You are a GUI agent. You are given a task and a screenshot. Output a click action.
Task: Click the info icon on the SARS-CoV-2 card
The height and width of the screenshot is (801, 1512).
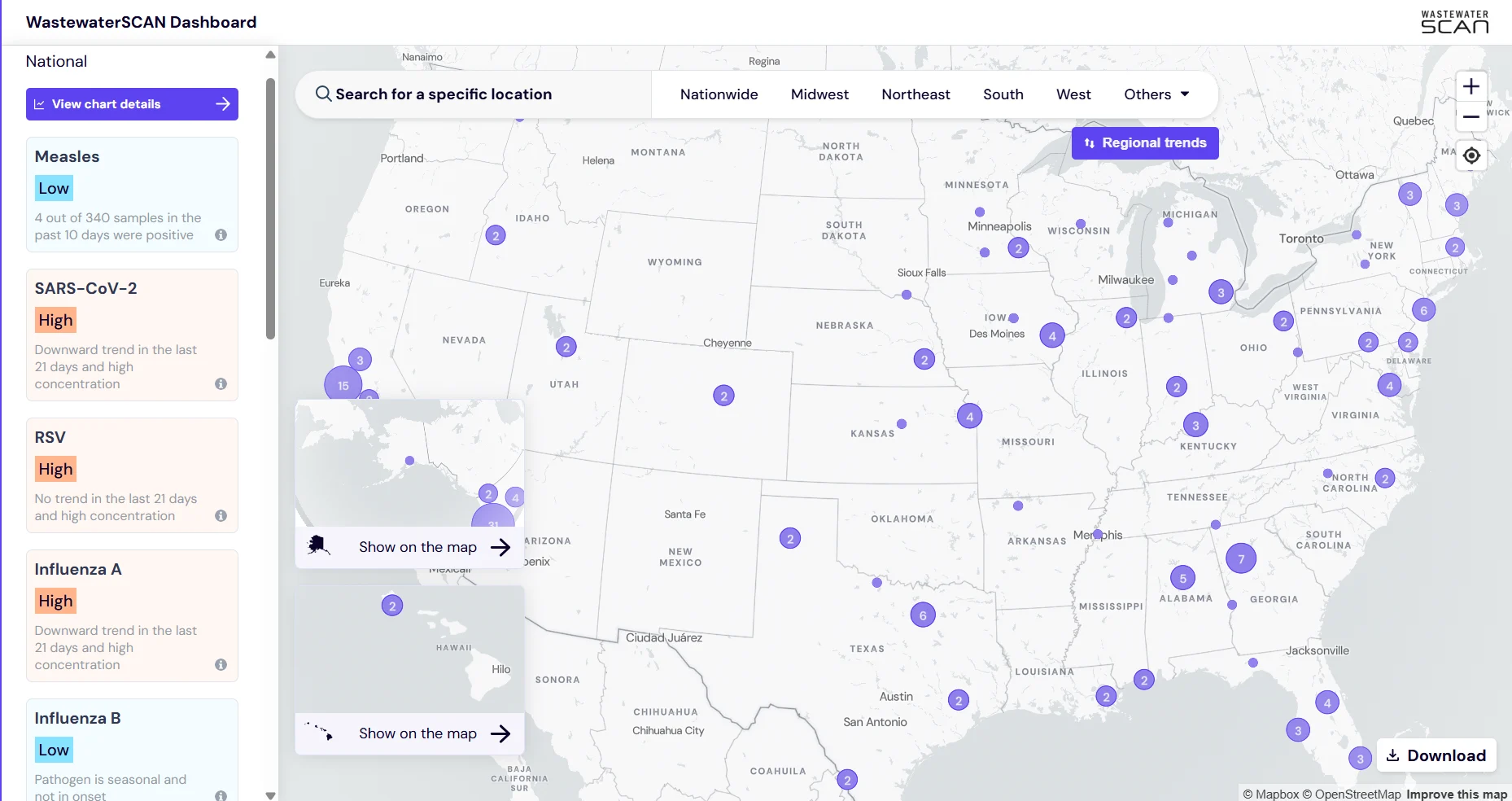[x=221, y=383]
